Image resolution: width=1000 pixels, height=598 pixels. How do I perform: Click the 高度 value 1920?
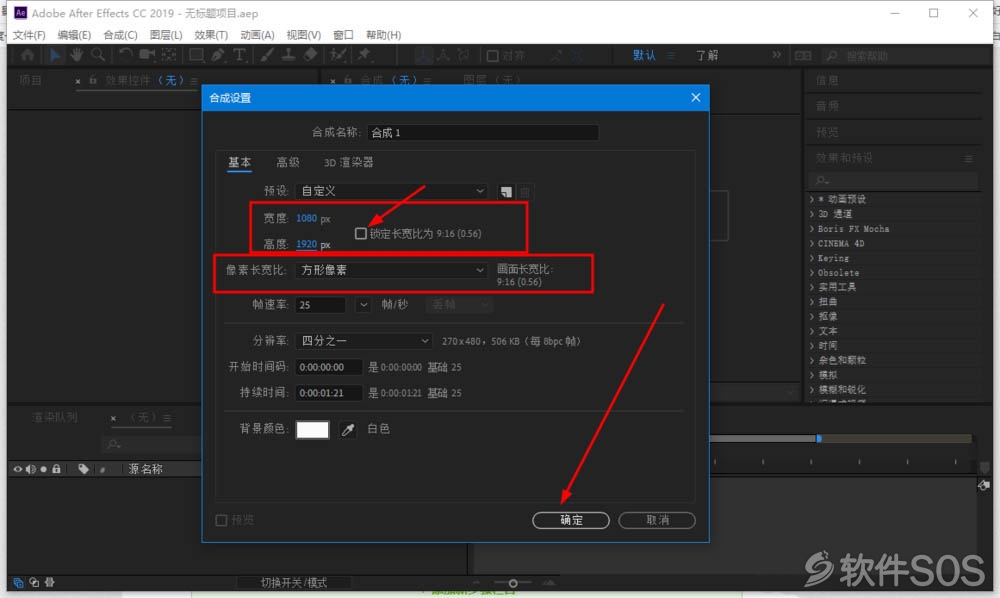tap(306, 244)
